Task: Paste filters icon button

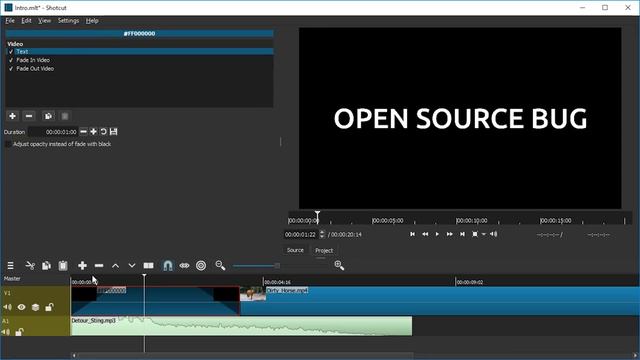Action: point(64,116)
